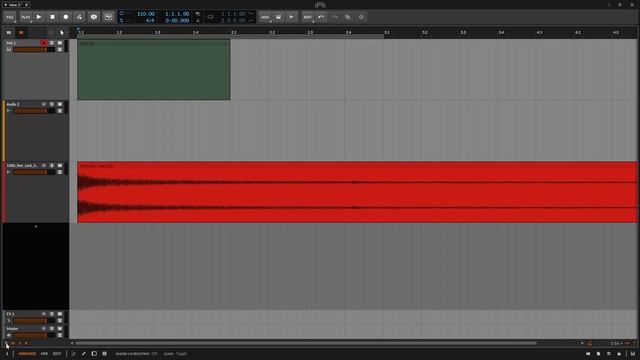Screen dimensions: 640x360
Task: Toggle record arm on Inst 1 track
Action: click(x=44, y=43)
